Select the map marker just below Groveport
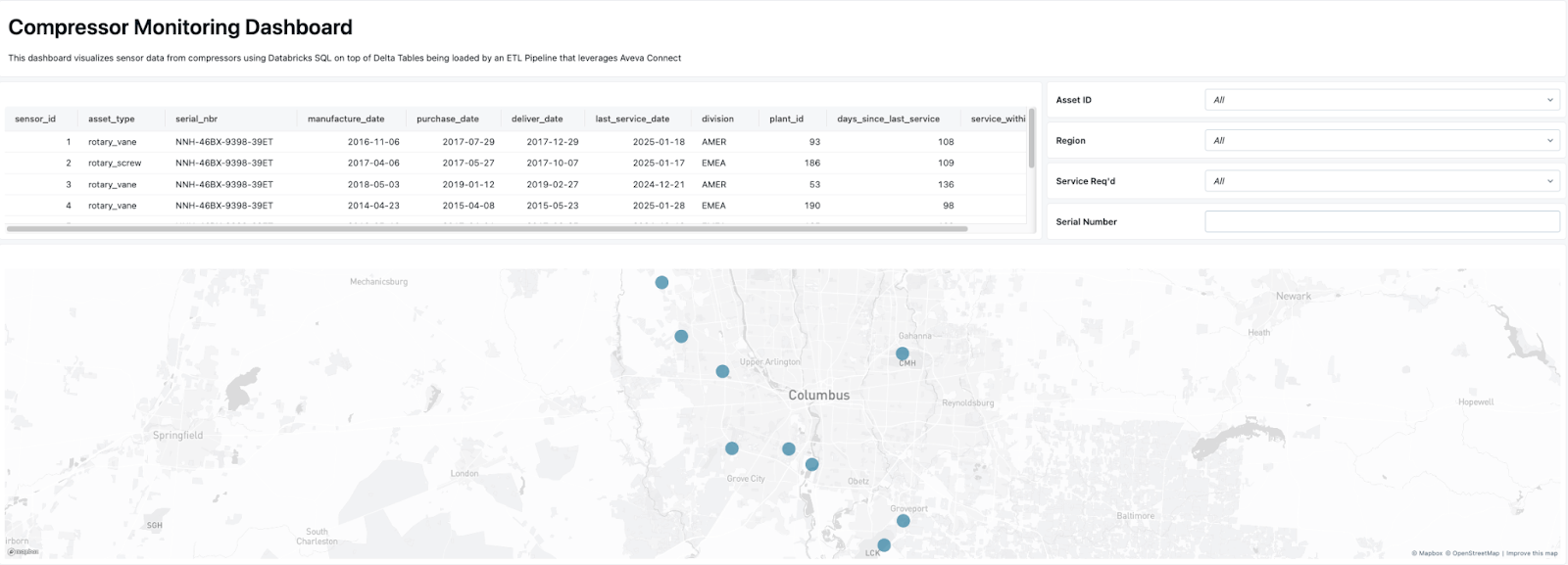Viewport: 1568px width, 565px height. pos(903,521)
